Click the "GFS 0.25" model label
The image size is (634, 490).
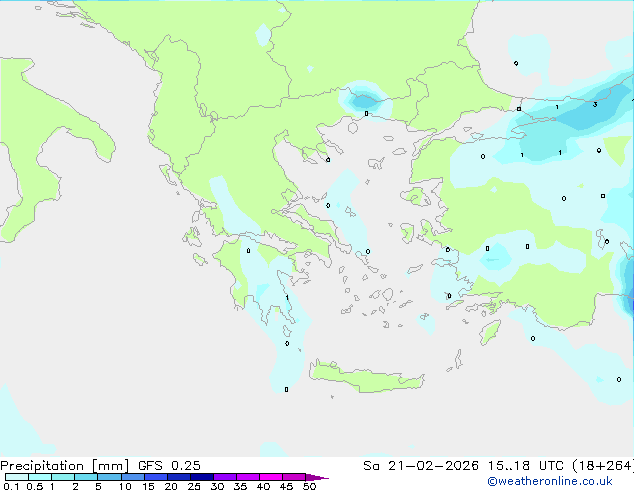pyautogui.click(x=169, y=466)
